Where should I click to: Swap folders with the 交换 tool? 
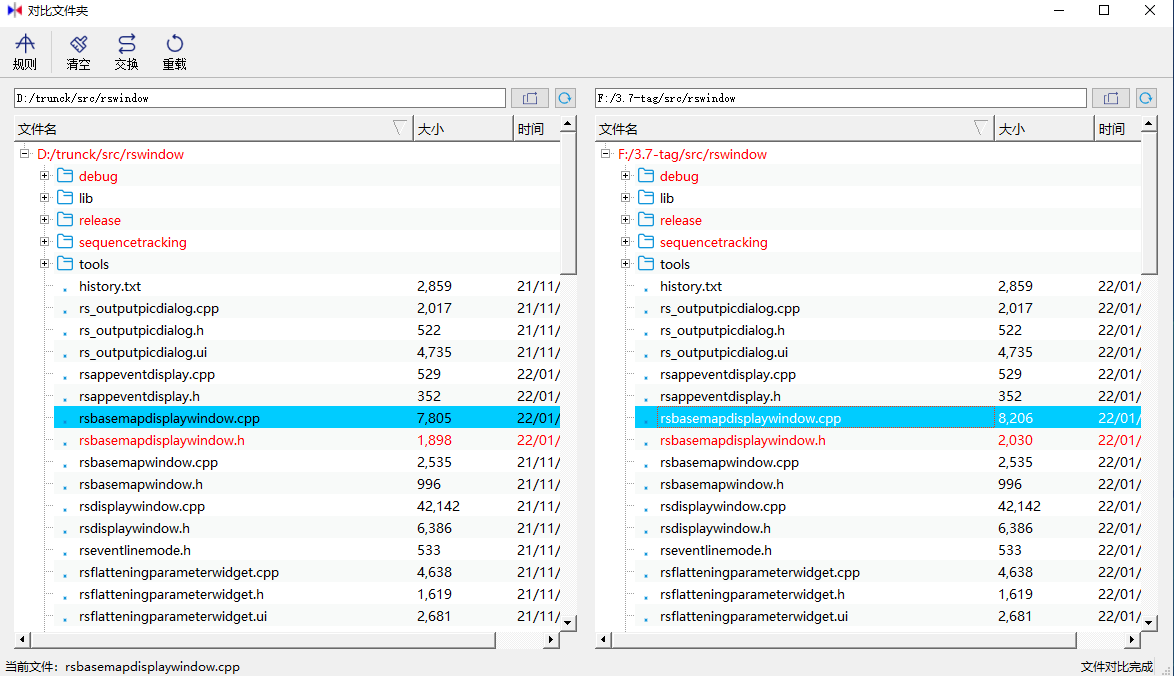pyautogui.click(x=127, y=52)
